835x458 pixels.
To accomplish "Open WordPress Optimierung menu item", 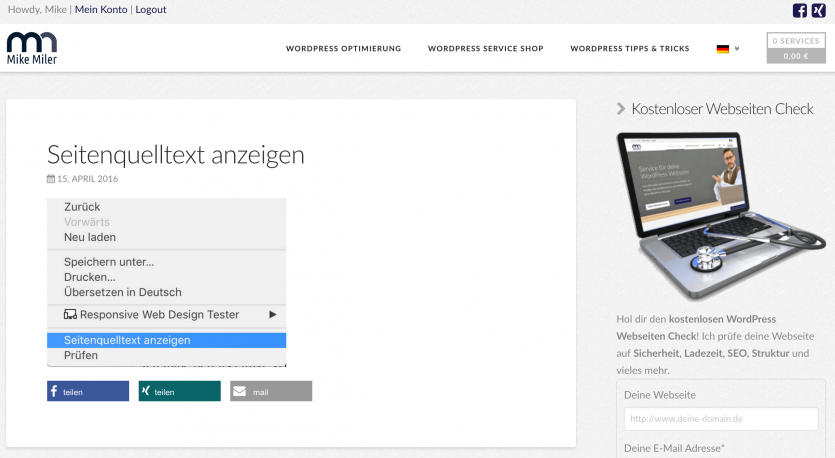I will pyautogui.click(x=343, y=48).
